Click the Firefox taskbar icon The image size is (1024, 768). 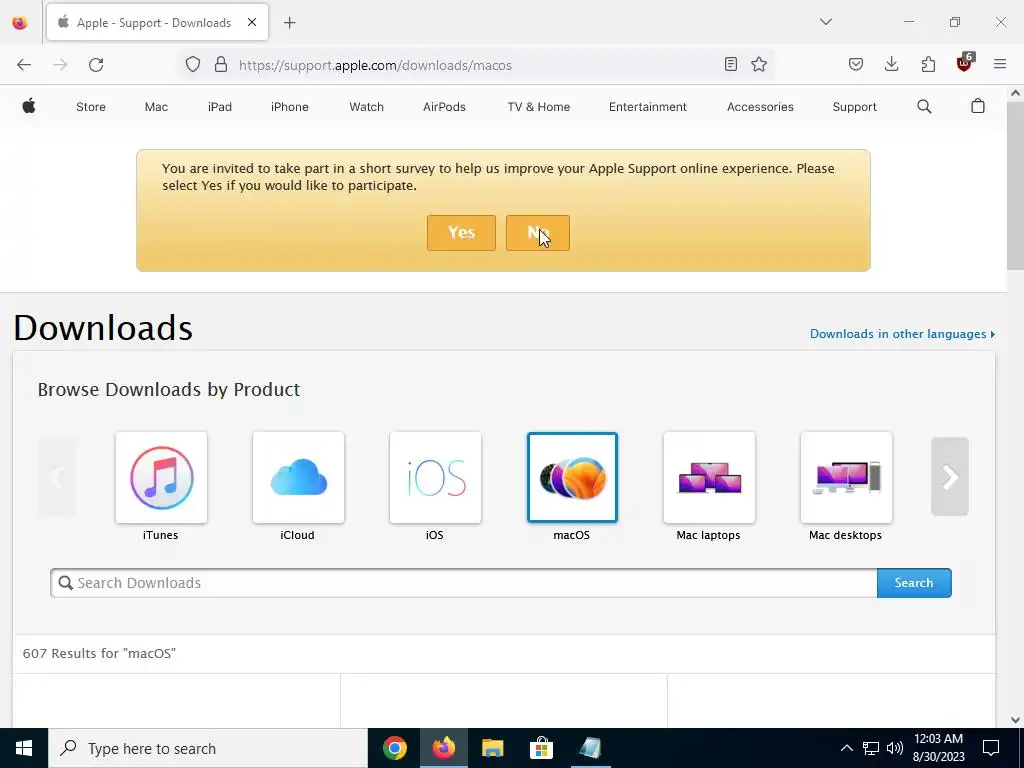click(443, 748)
